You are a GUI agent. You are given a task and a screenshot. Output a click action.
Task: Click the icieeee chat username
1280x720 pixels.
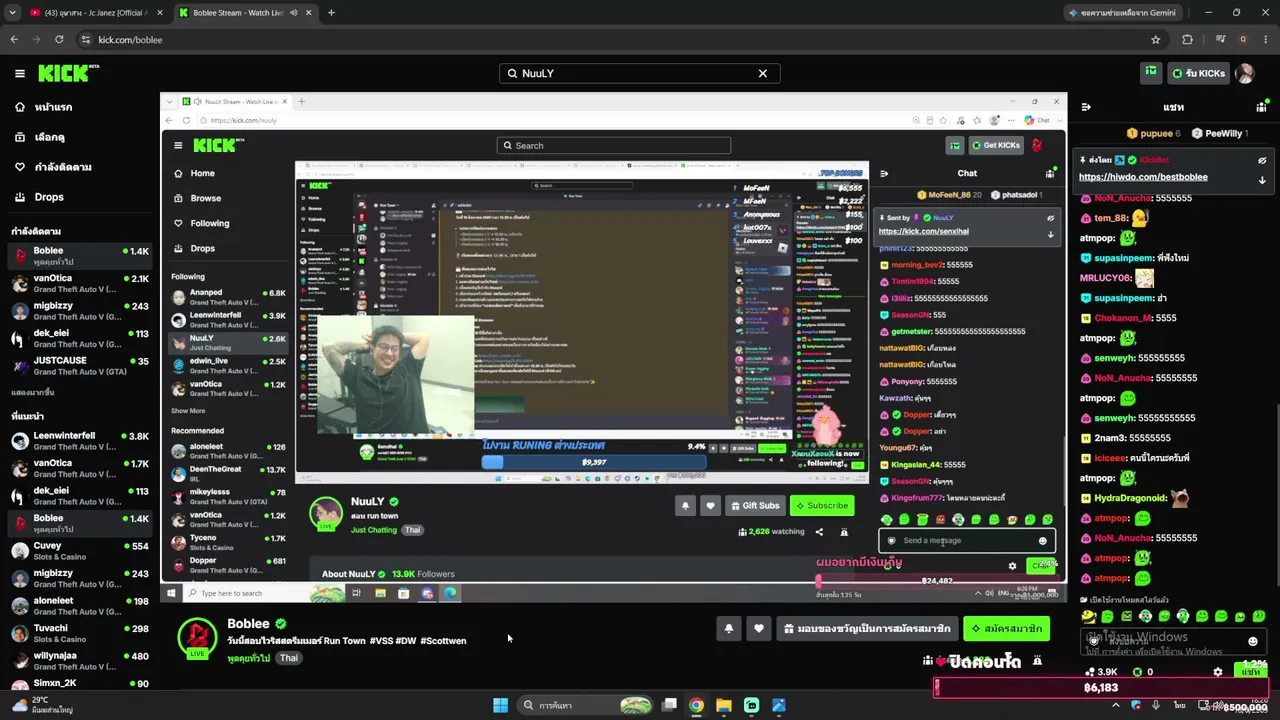click(x=1110, y=458)
